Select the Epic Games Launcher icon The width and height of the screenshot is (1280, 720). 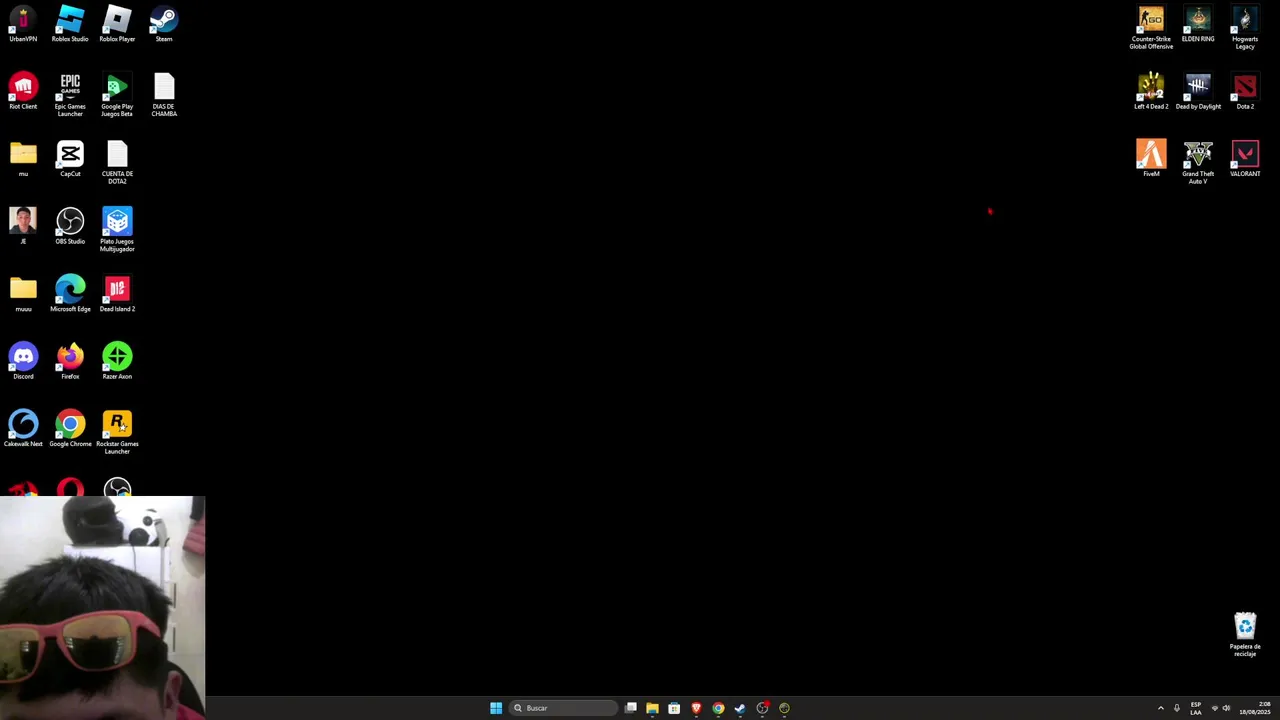(70, 95)
